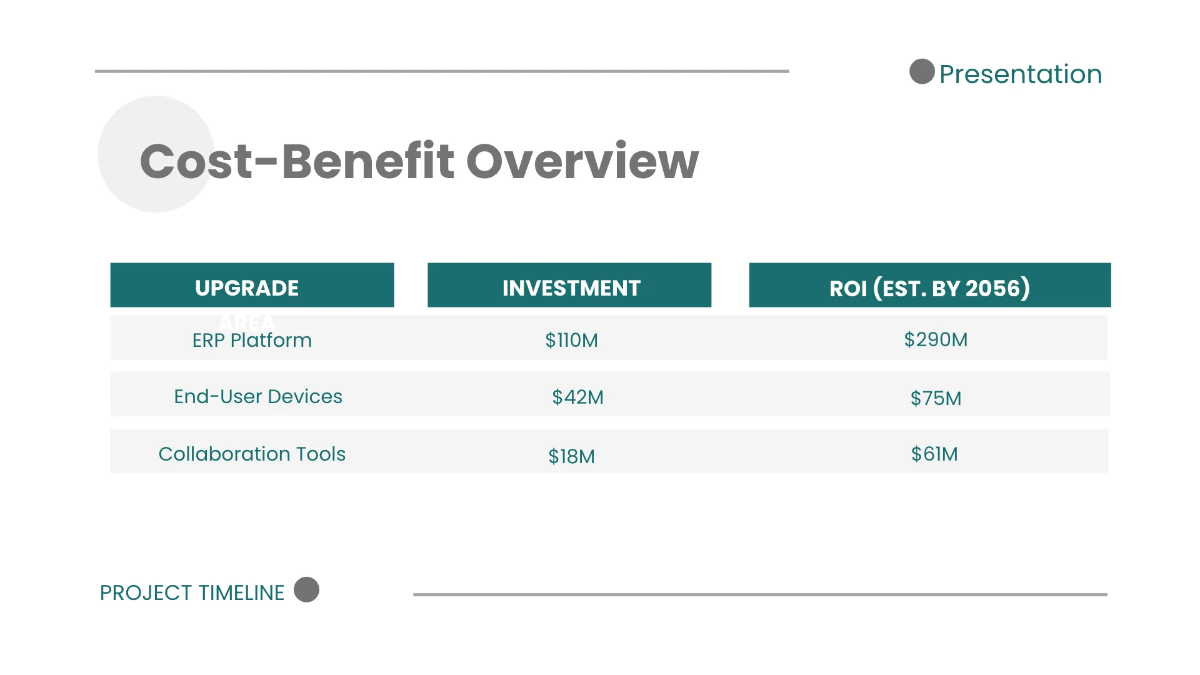Click the End-User Devices row label

258,396
